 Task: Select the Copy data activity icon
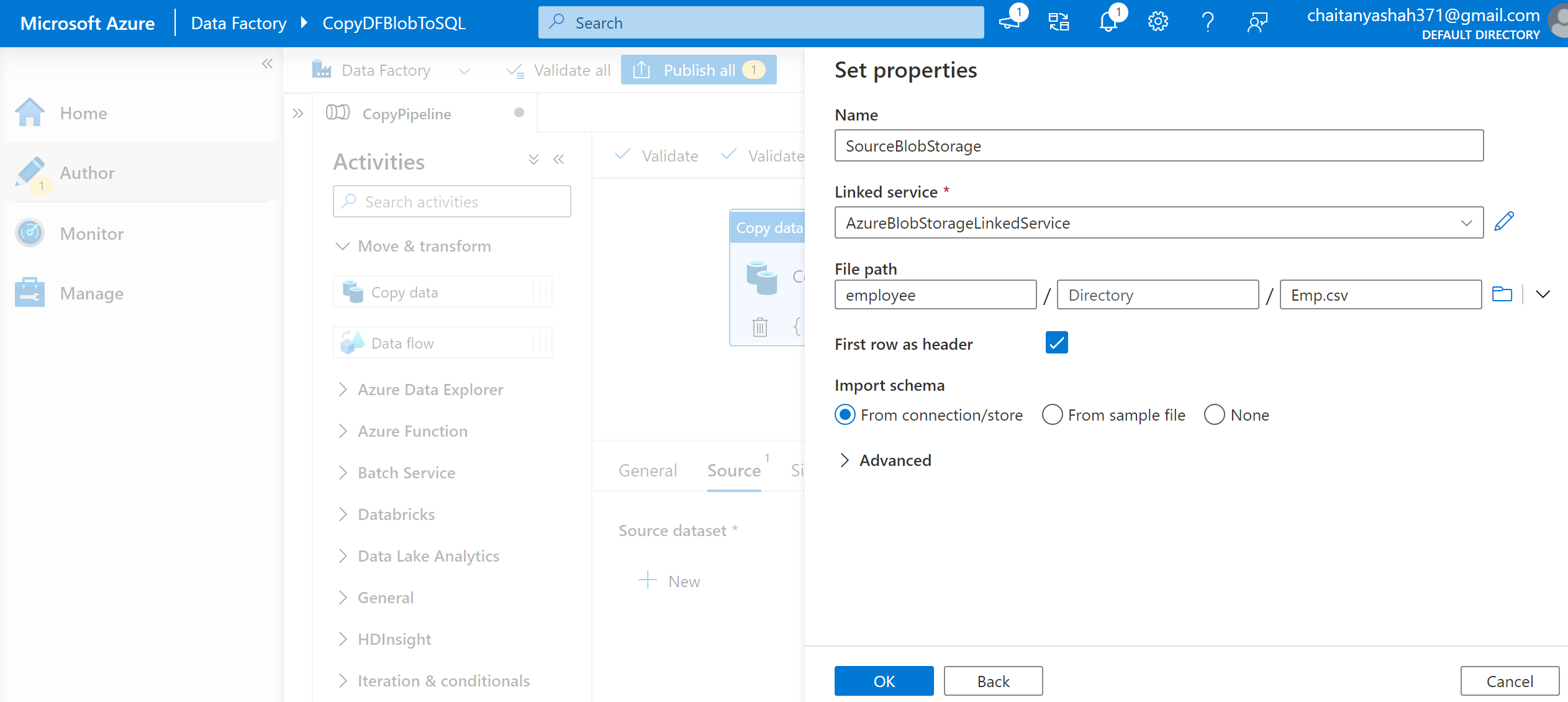click(353, 291)
